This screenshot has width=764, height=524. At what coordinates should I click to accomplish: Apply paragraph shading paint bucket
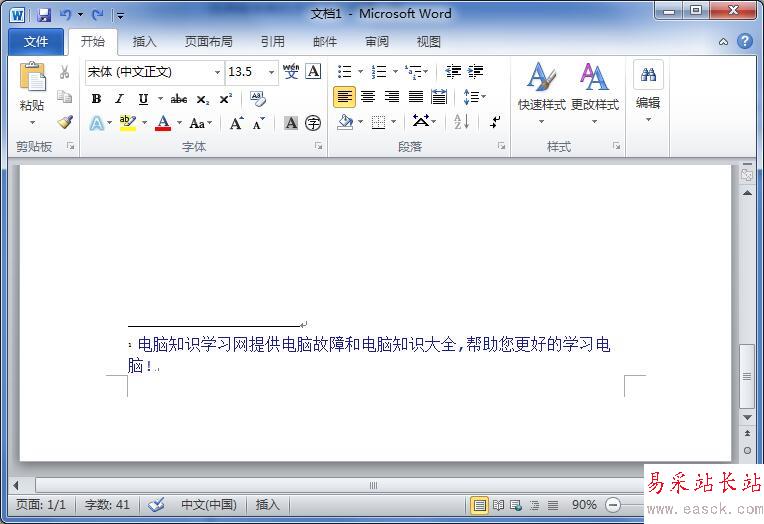(345, 122)
